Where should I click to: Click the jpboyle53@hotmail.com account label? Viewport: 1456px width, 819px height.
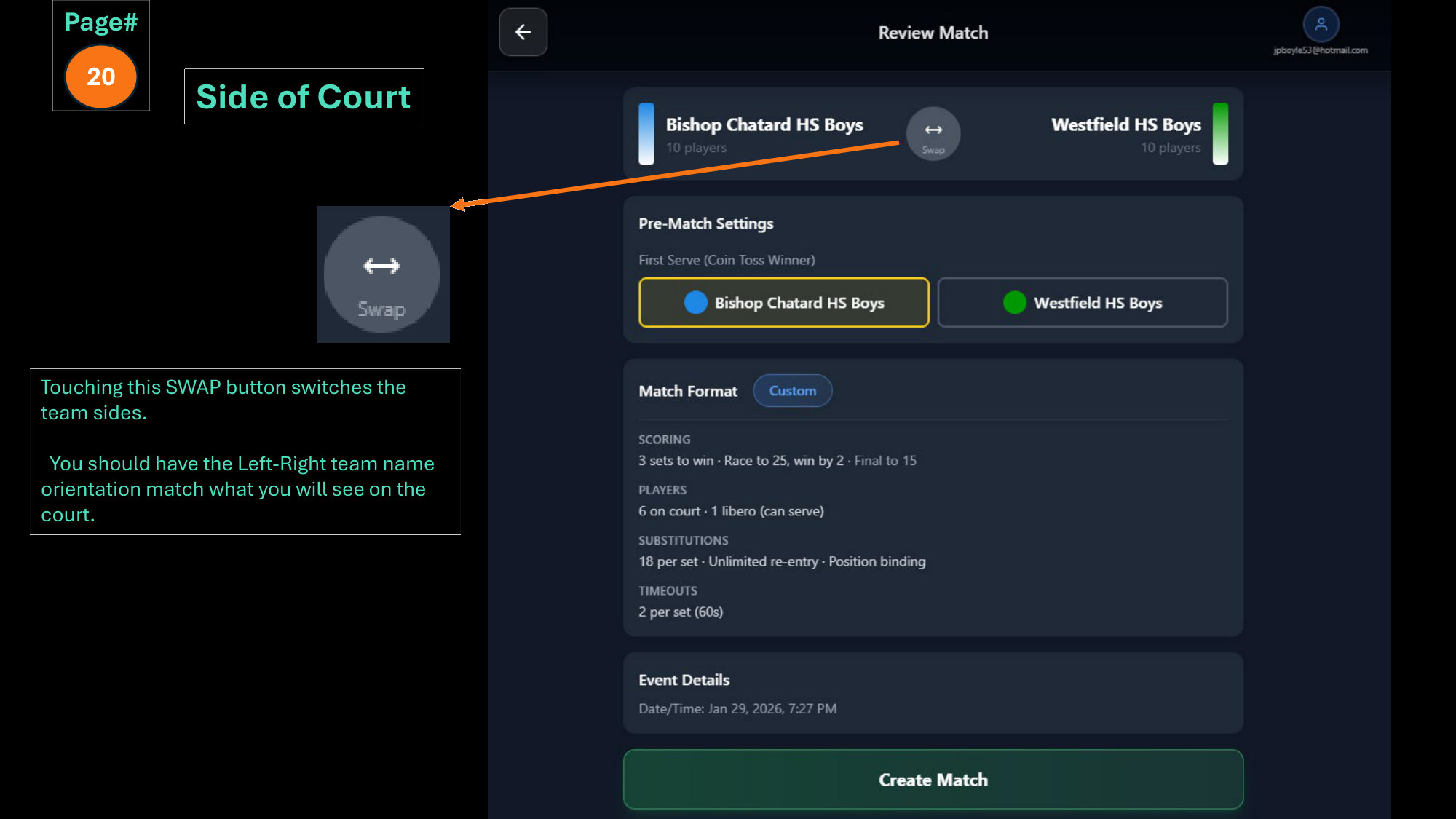1321,50
